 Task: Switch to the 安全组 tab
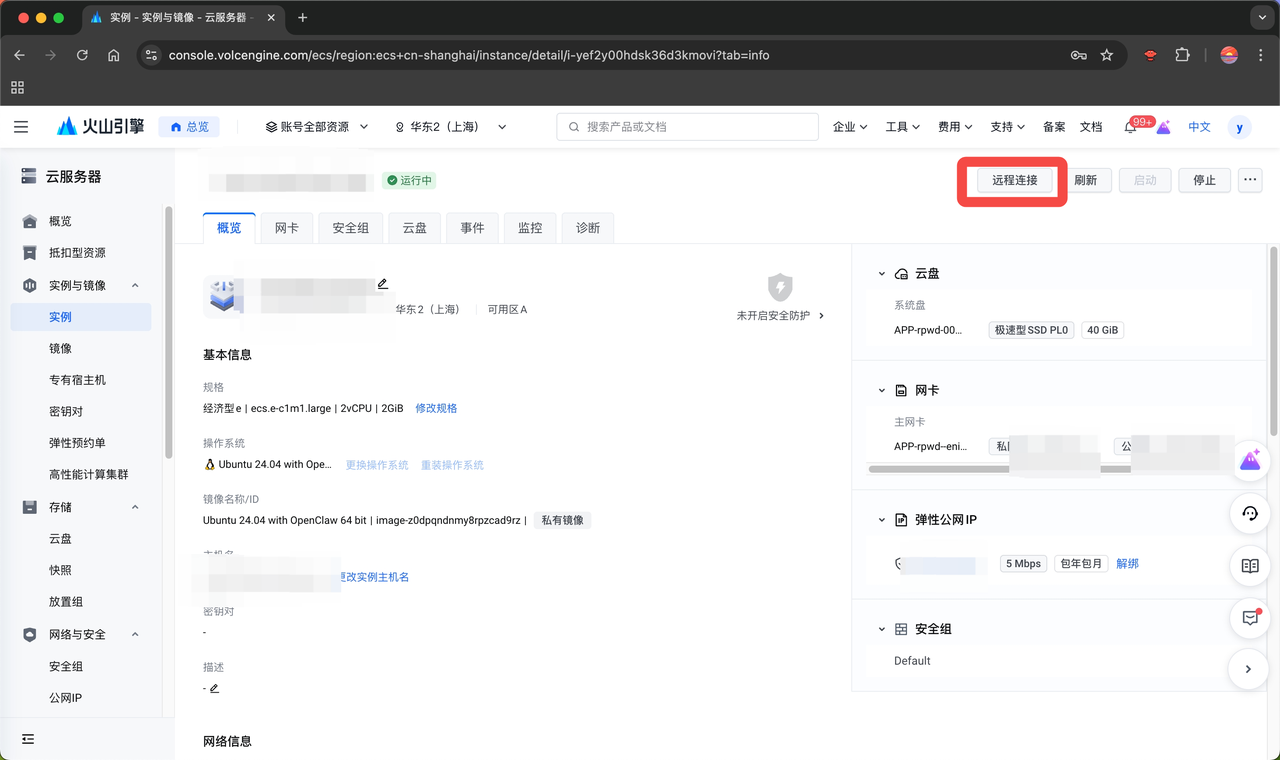350,228
